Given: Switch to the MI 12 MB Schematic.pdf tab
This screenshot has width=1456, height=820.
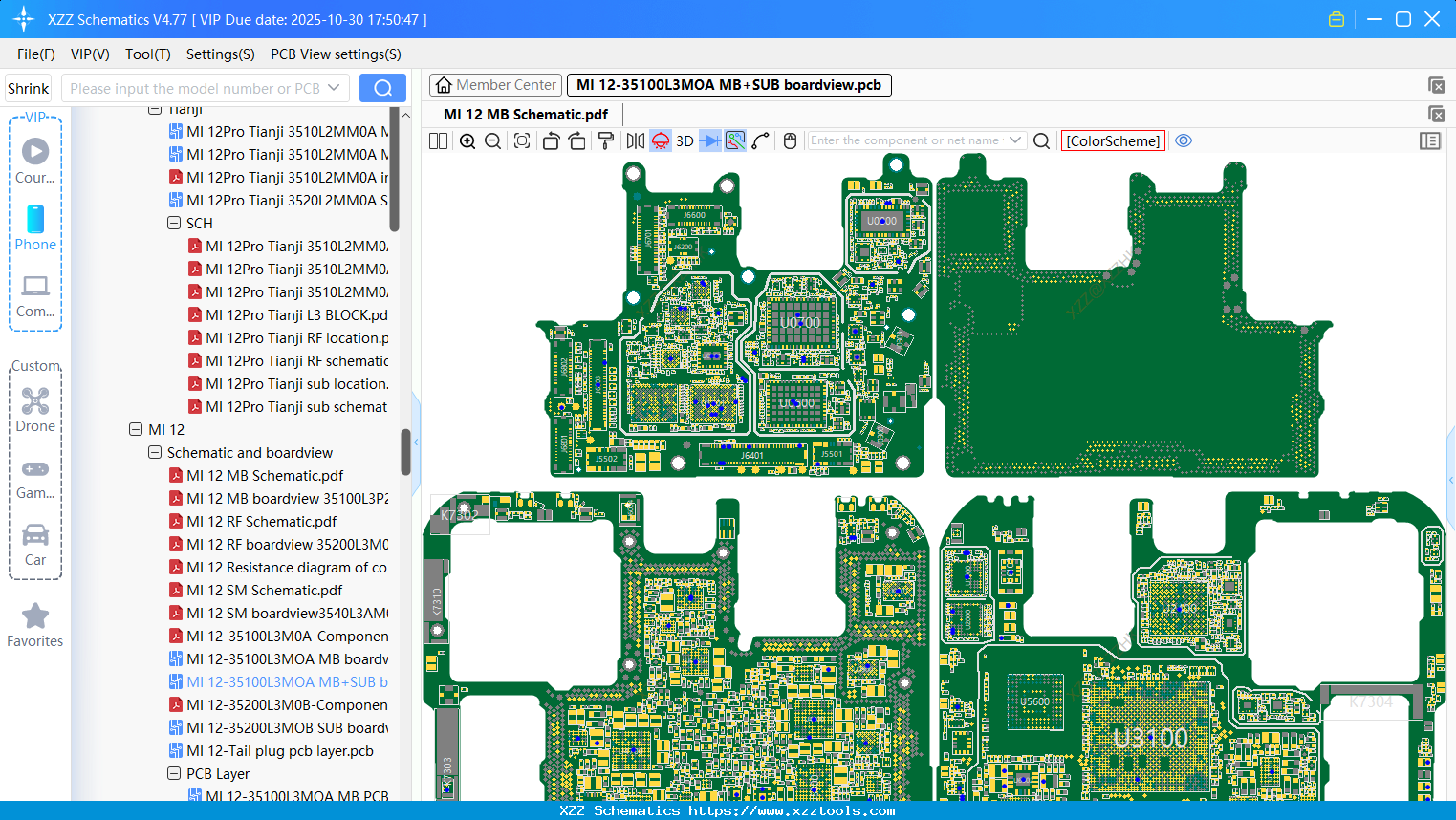Looking at the screenshot, I should (524, 113).
